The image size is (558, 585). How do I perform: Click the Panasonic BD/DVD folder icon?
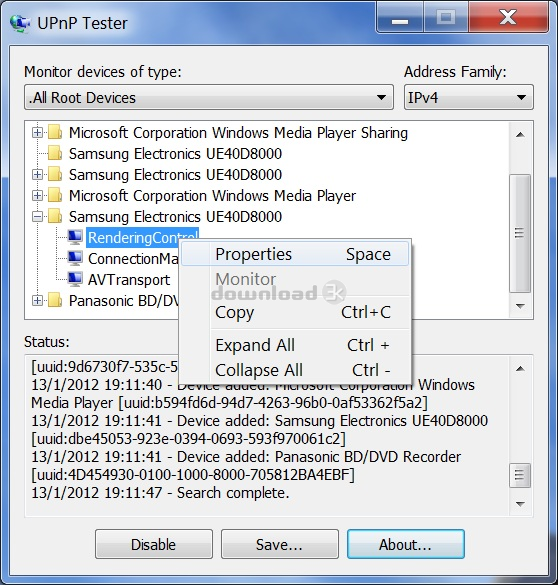tap(55, 300)
